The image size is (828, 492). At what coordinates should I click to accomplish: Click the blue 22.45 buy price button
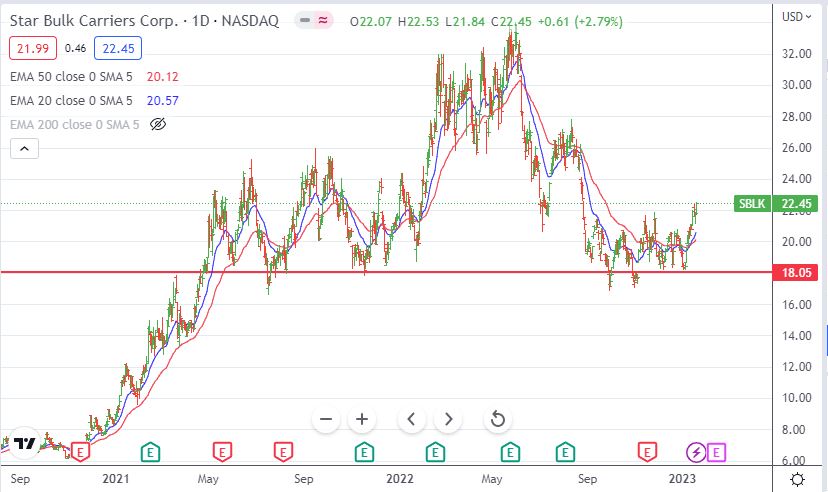118,49
